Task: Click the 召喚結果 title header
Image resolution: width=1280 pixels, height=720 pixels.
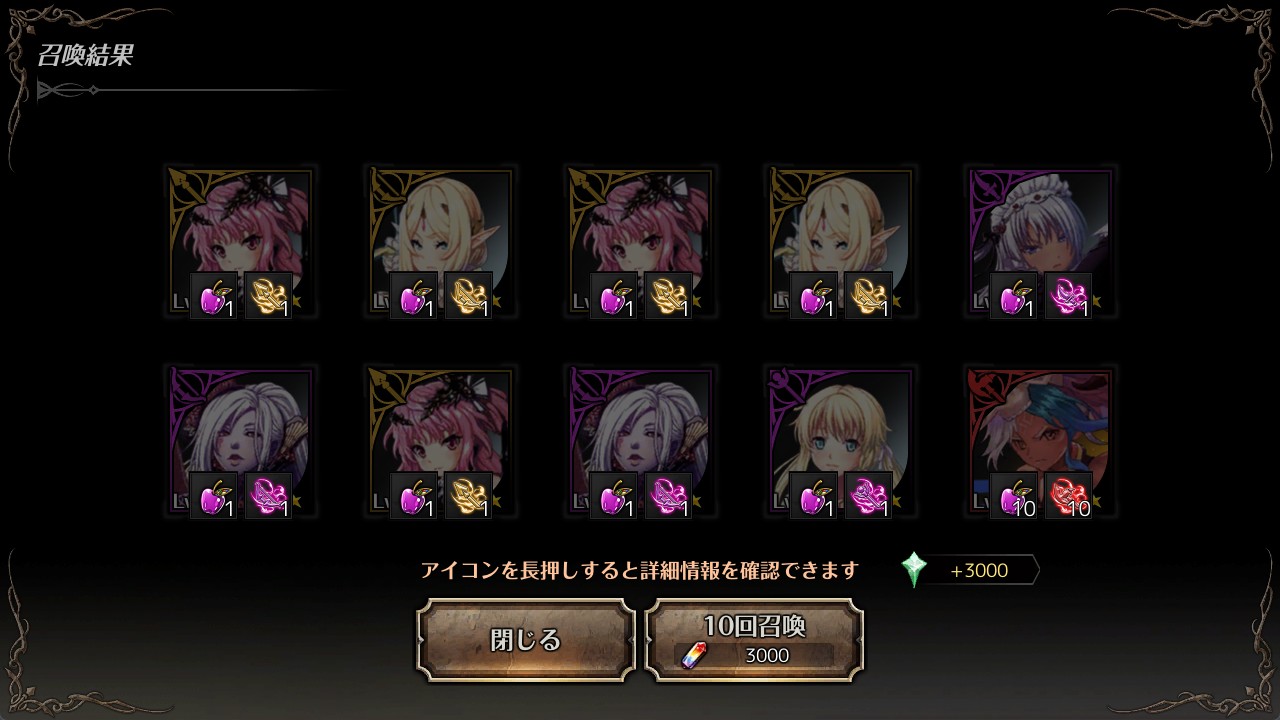Action: [85, 55]
